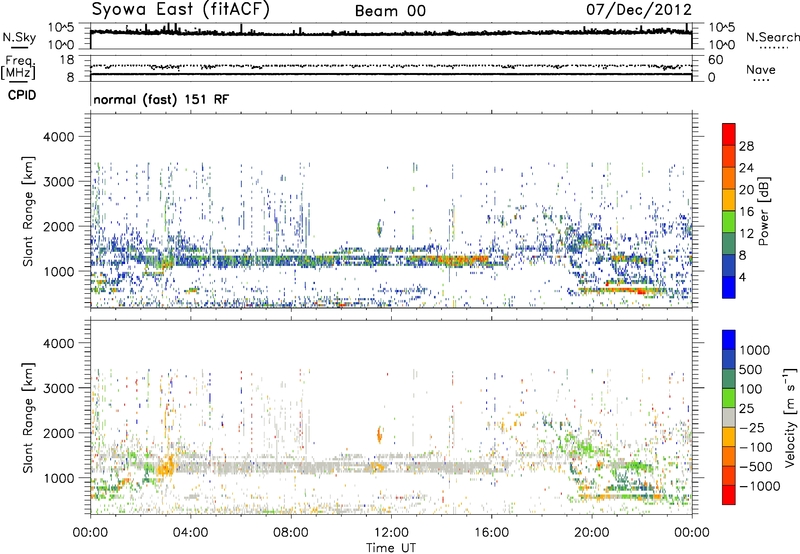Click the date '07/Dec/2012'
800x554 pixels.
[639, 10]
